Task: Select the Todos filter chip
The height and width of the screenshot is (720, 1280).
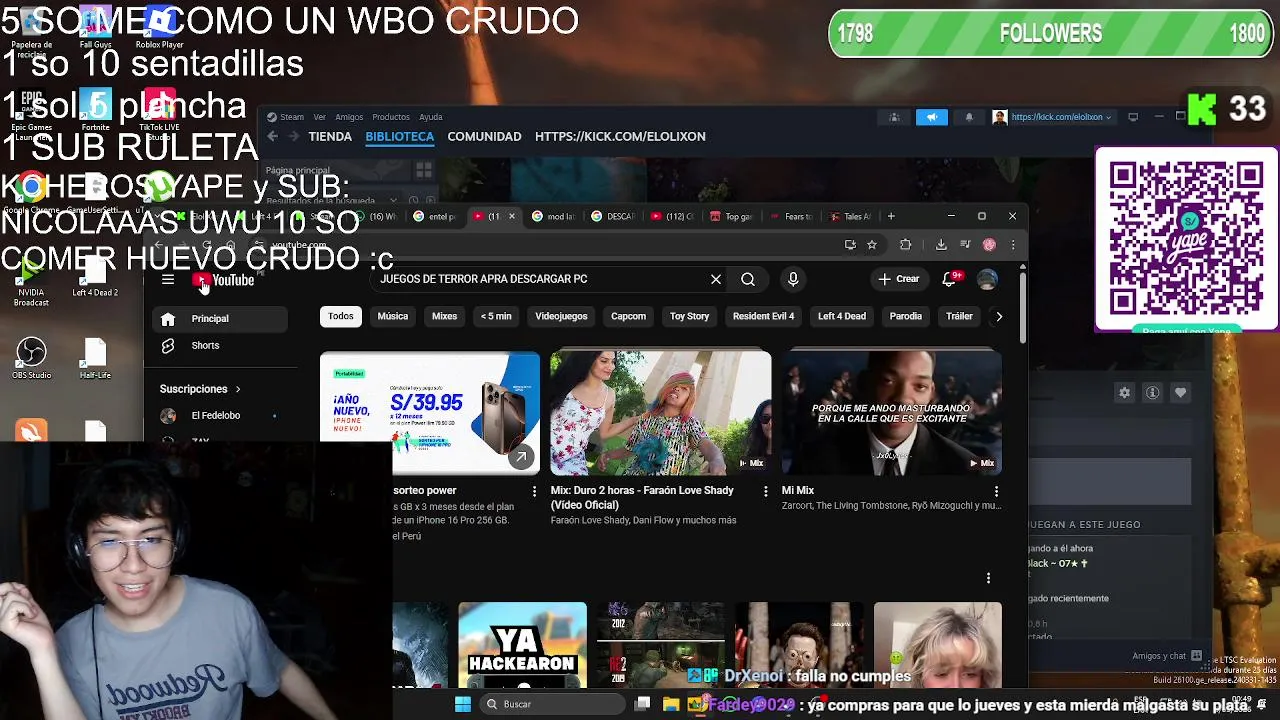Action: 341,316
